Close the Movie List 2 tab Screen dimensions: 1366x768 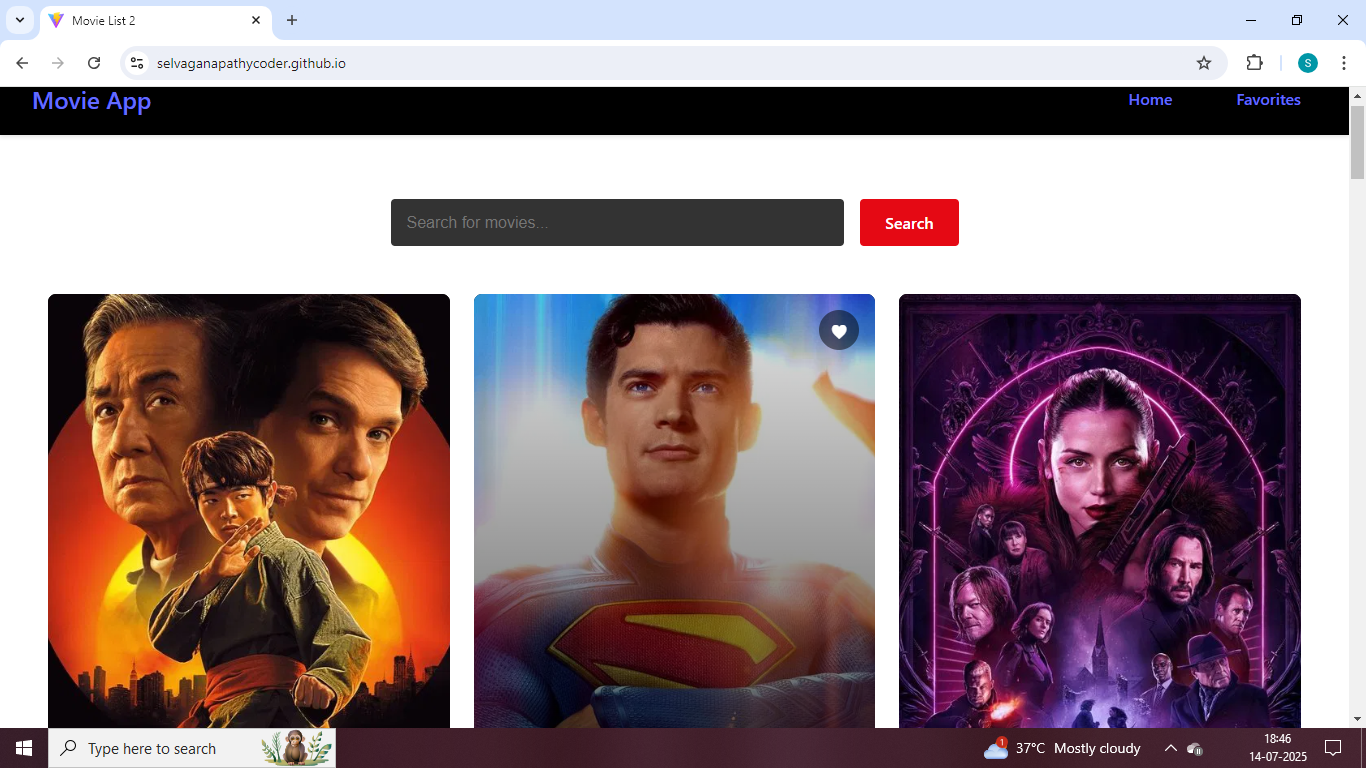point(256,20)
